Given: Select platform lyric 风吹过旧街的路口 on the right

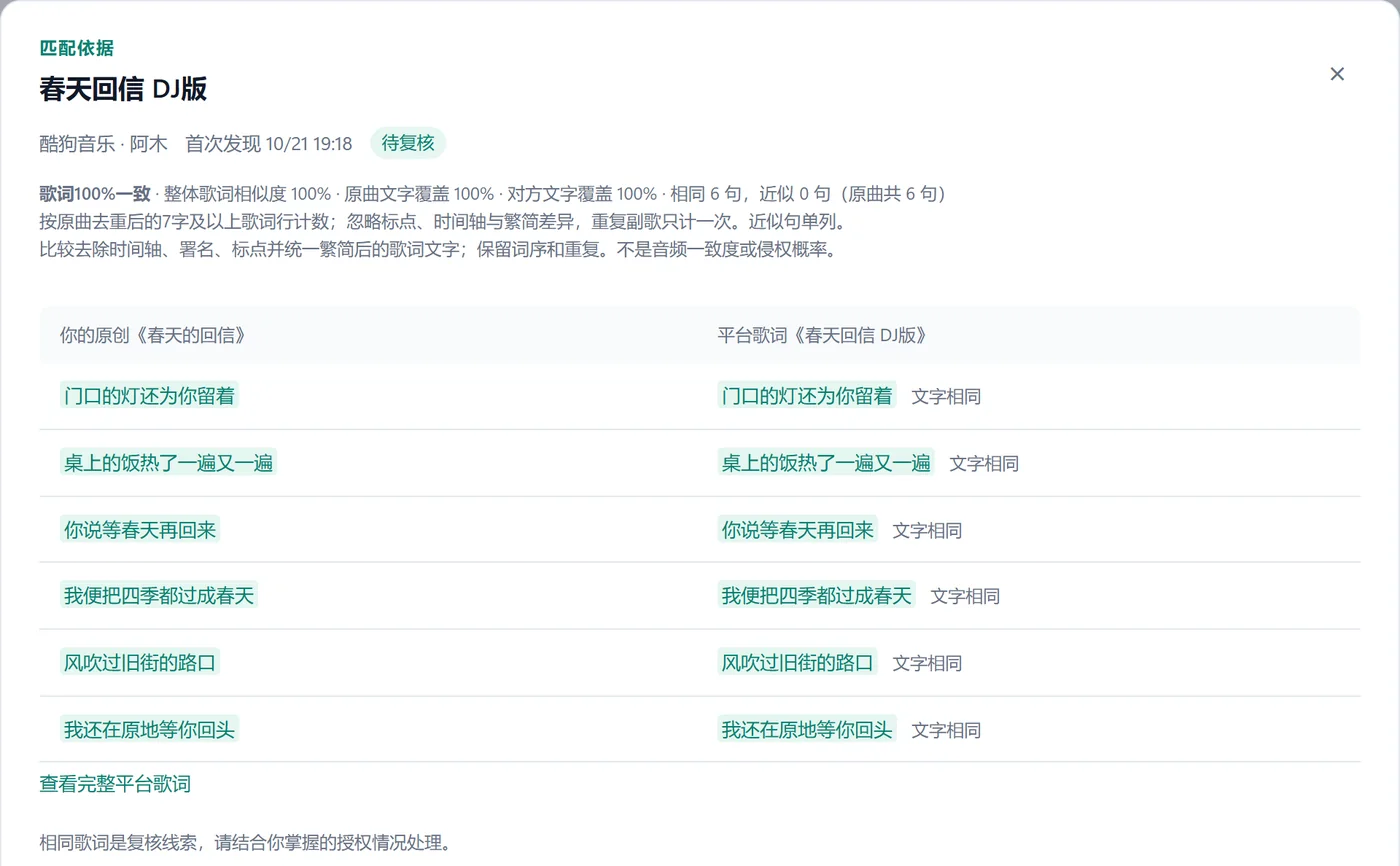Looking at the screenshot, I should pos(798,662).
